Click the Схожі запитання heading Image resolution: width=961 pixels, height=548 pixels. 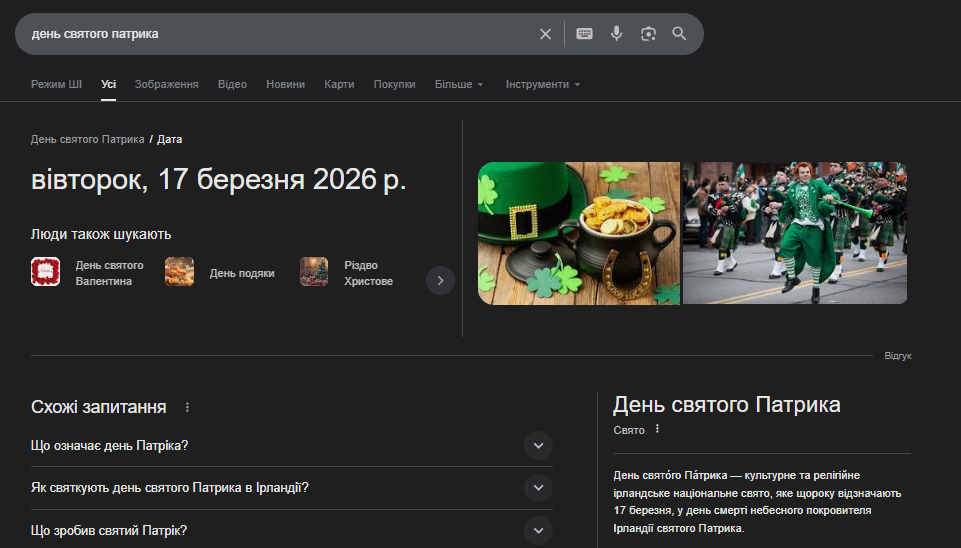coord(99,407)
